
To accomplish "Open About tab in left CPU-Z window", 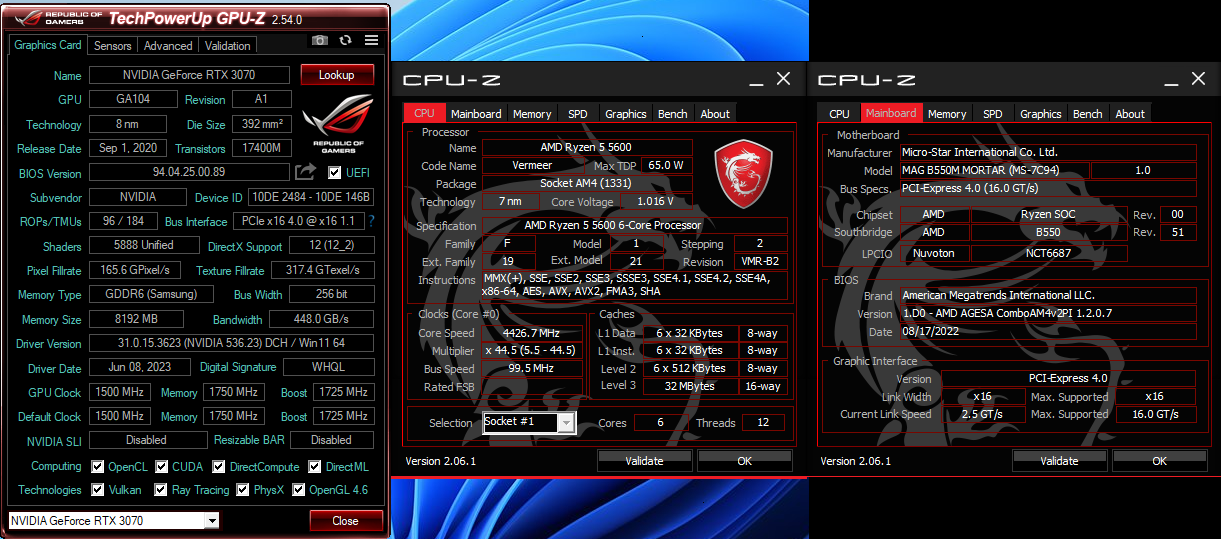I will click(x=715, y=114).
